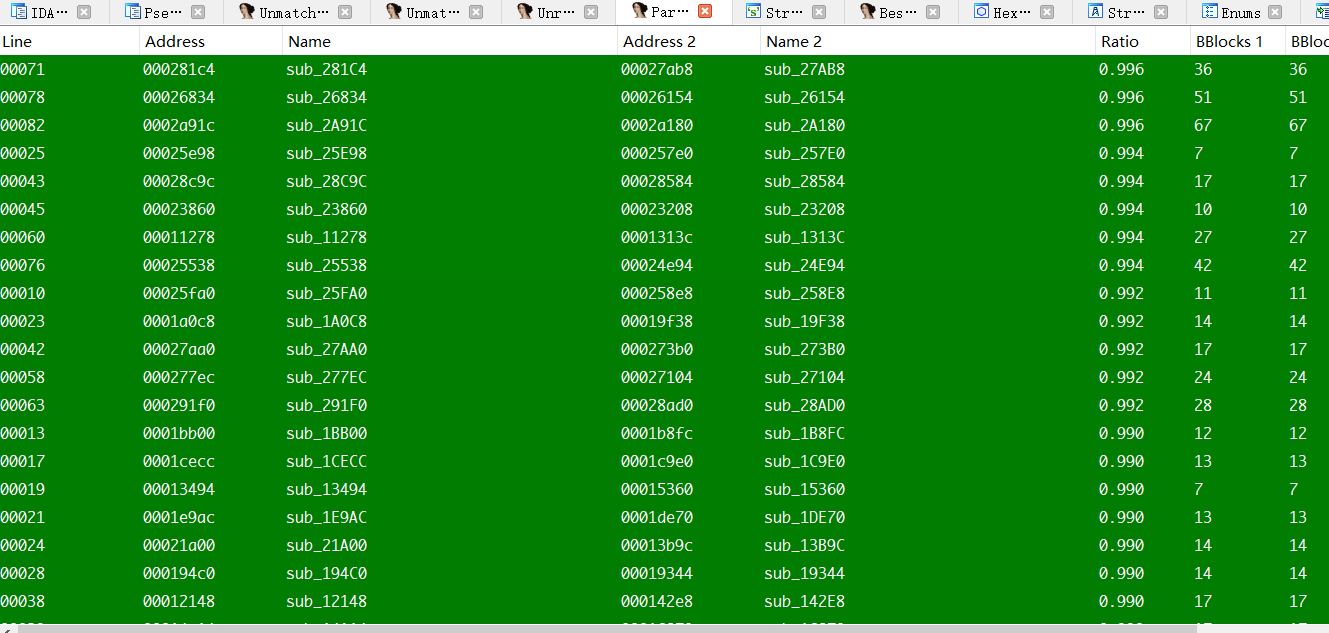Close the active Par tab
The height and width of the screenshot is (633, 1329).
[705, 12]
